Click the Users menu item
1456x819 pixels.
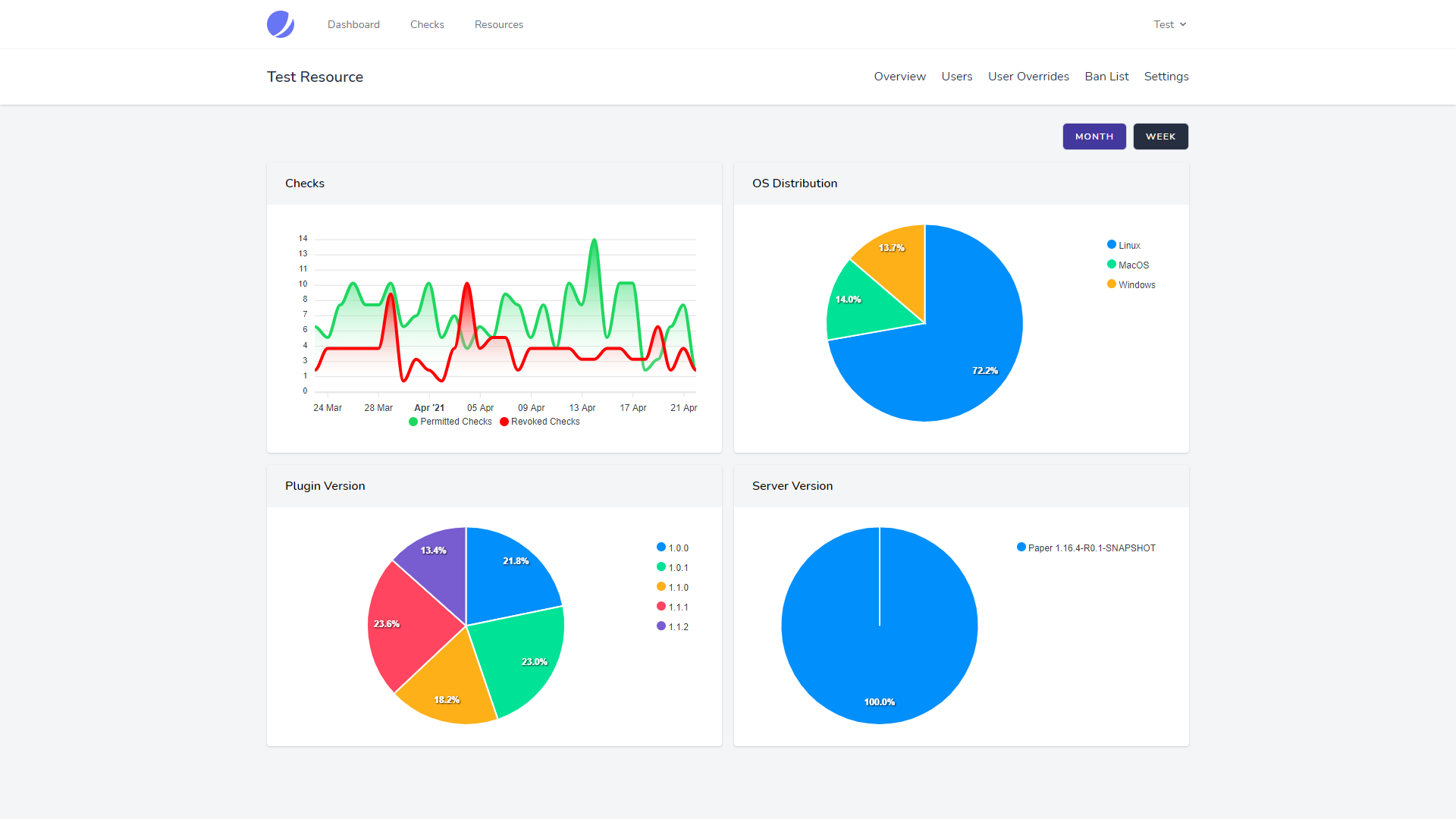(x=955, y=76)
